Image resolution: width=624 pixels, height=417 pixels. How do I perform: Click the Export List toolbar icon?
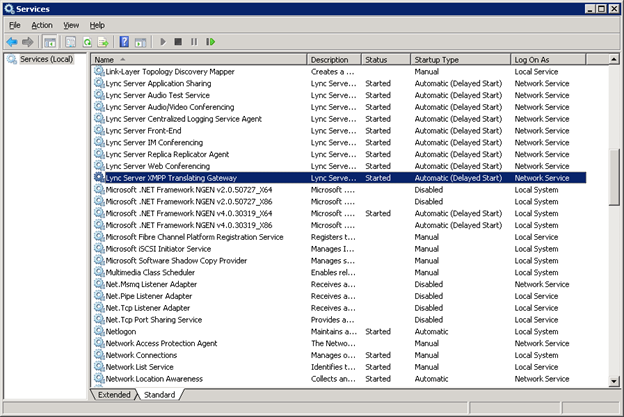click(x=103, y=42)
